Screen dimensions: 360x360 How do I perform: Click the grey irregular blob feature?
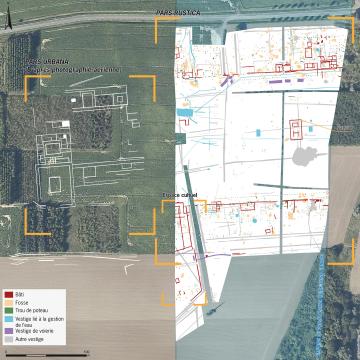(x=305, y=156)
